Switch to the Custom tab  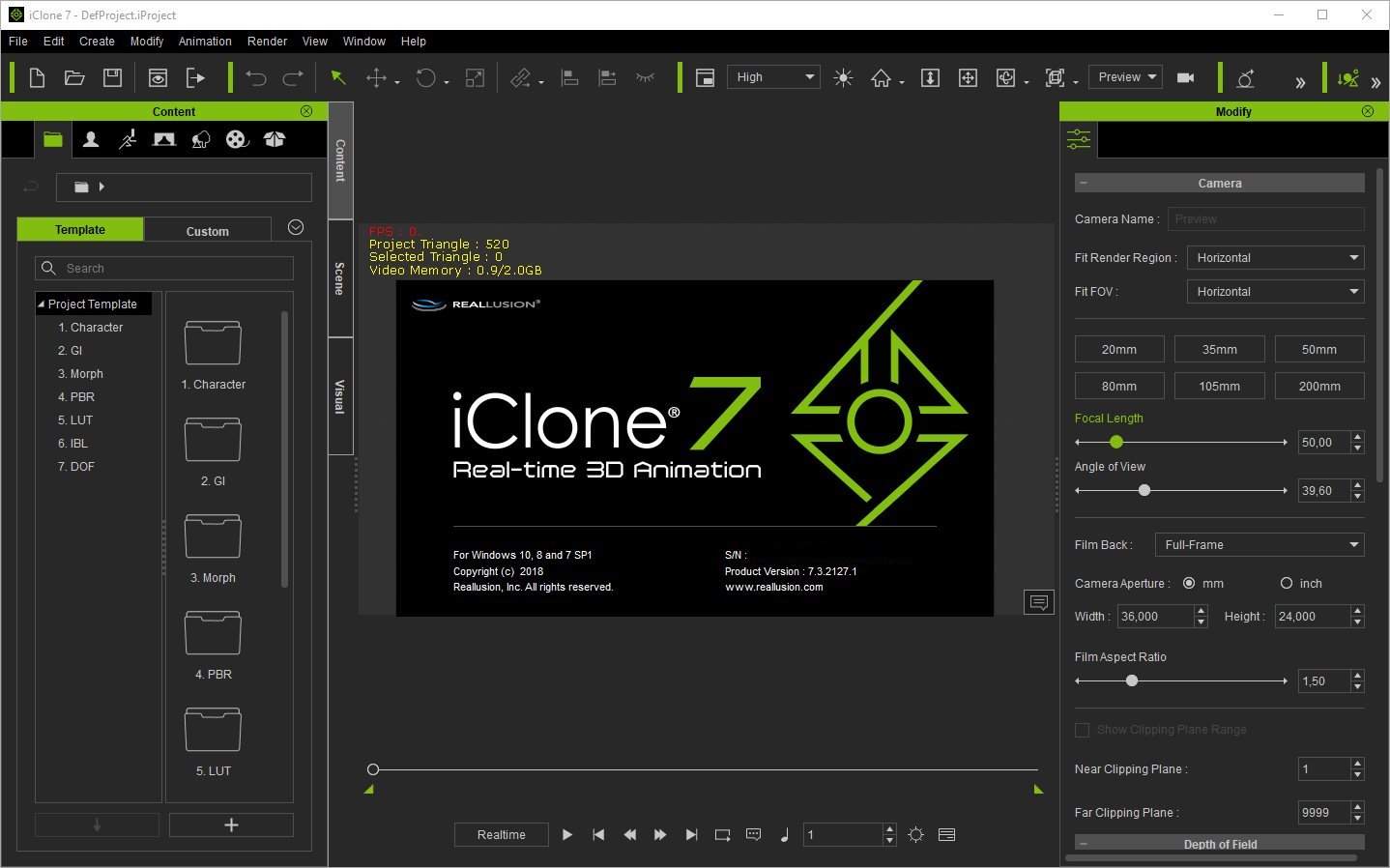[x=207, y=230]
